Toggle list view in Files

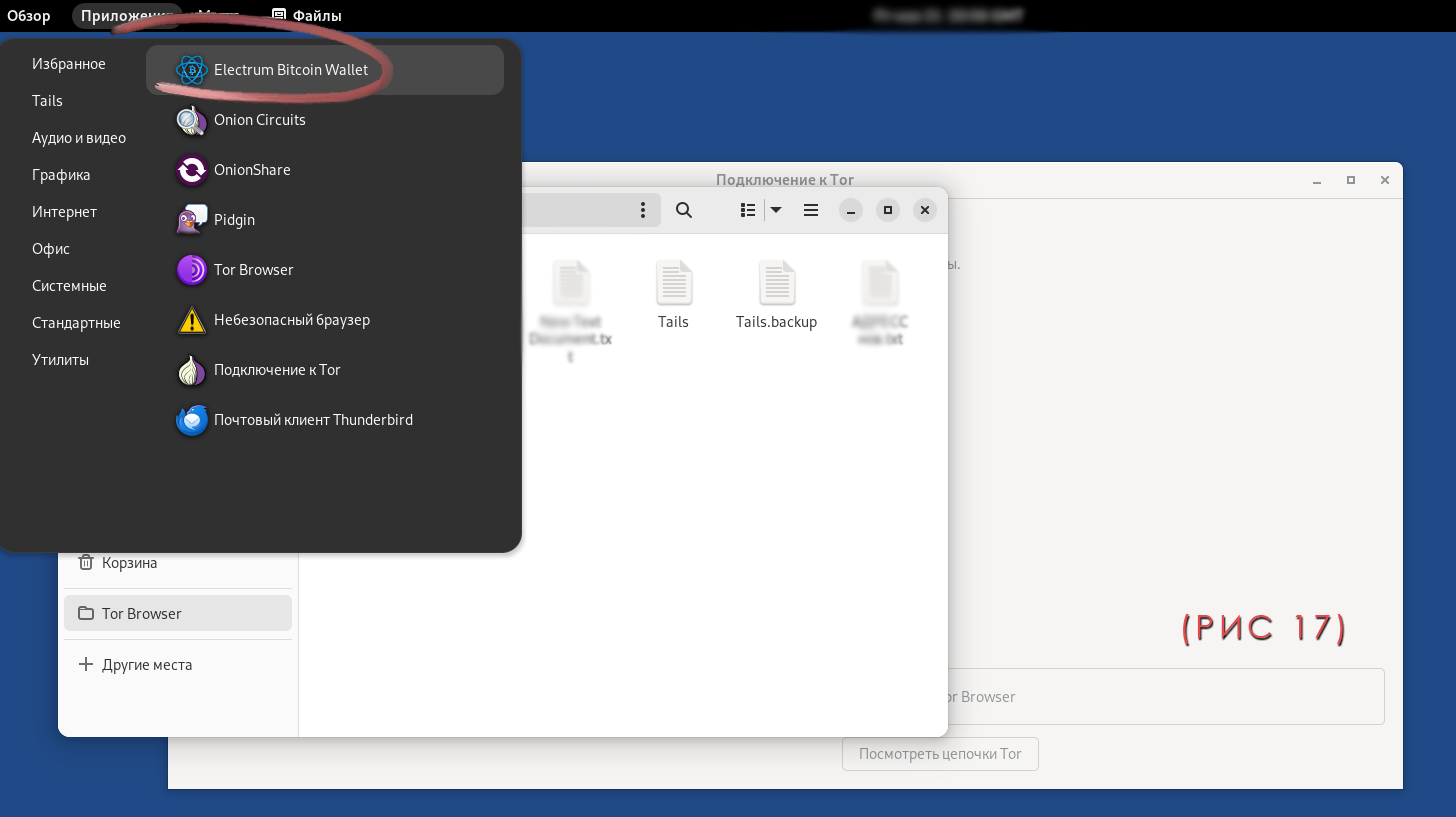747,210
